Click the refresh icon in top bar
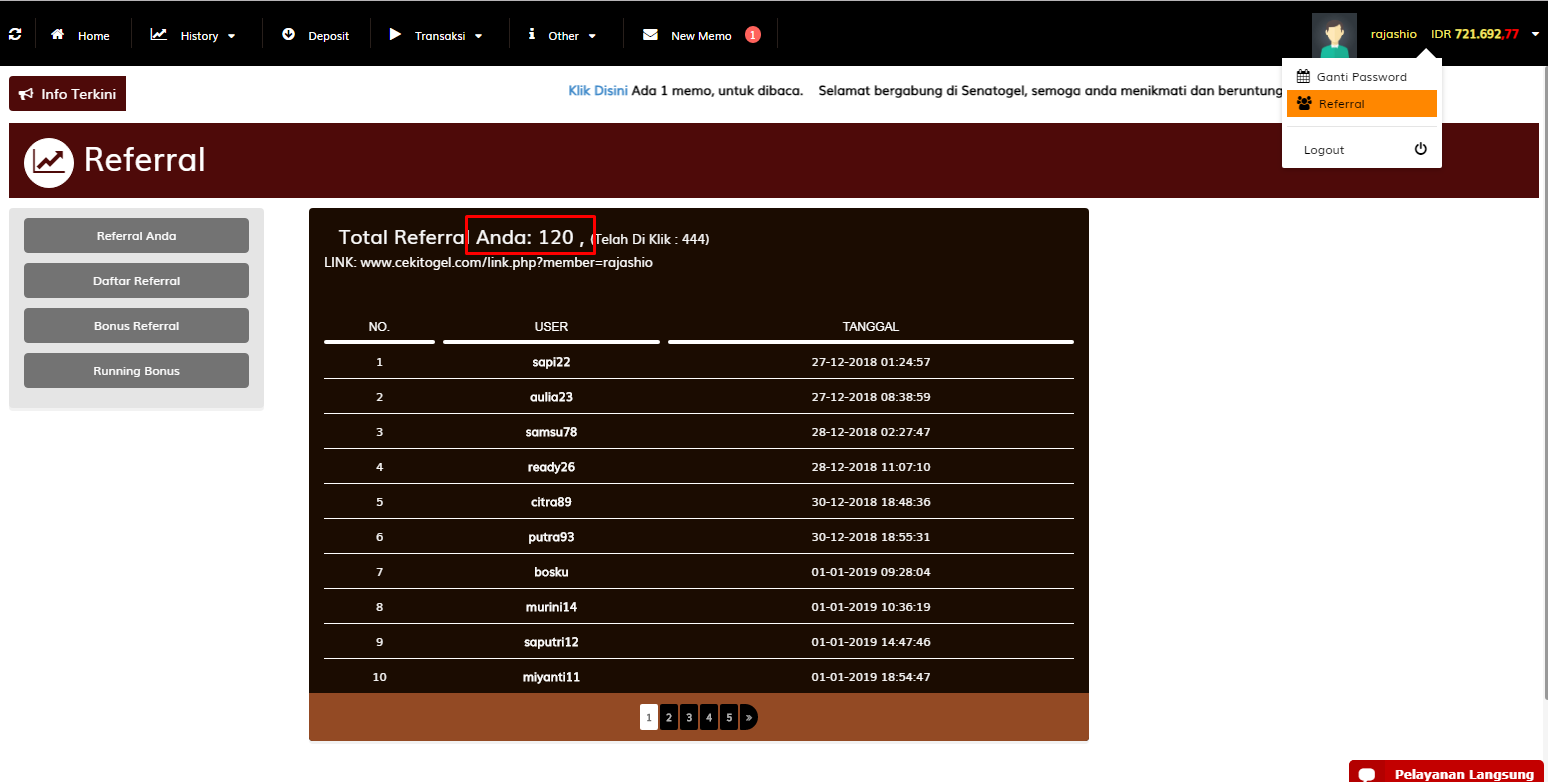 click(x=15, y=35)
